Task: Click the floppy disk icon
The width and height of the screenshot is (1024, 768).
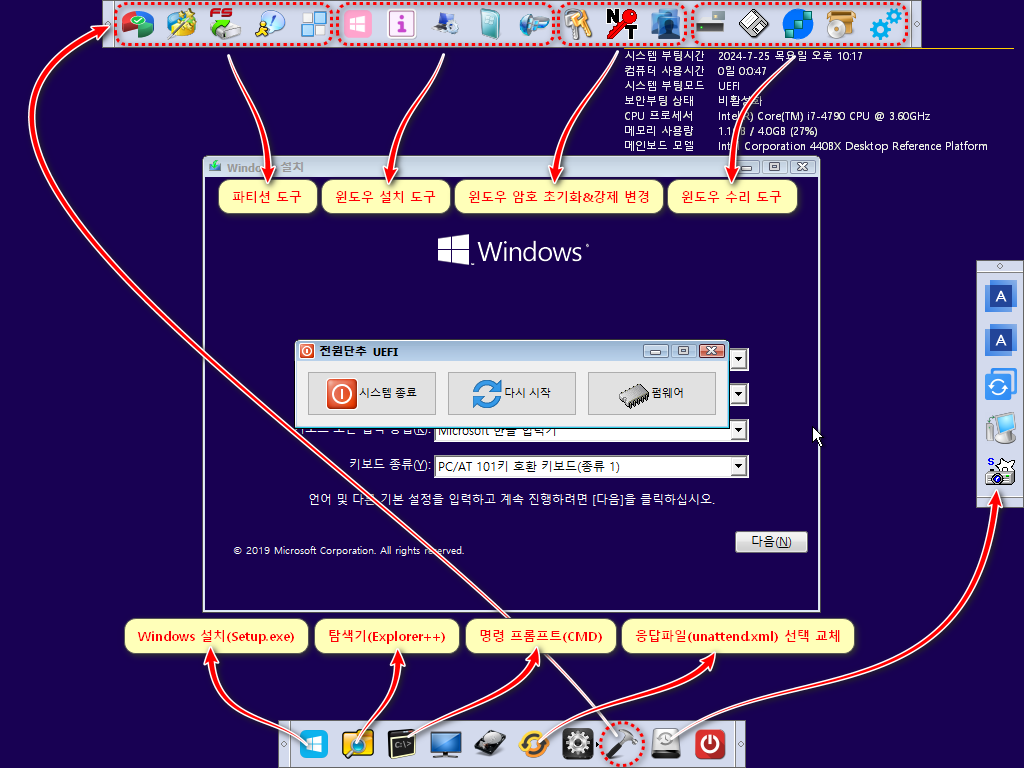Action: tap(754, 24)
